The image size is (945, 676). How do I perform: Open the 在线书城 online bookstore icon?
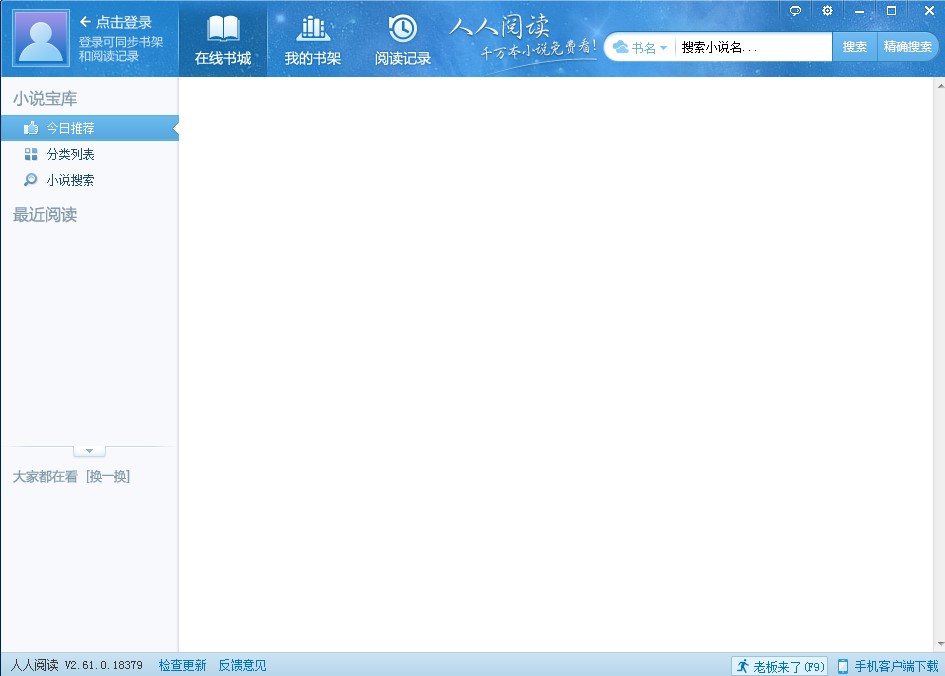point(223,38)
